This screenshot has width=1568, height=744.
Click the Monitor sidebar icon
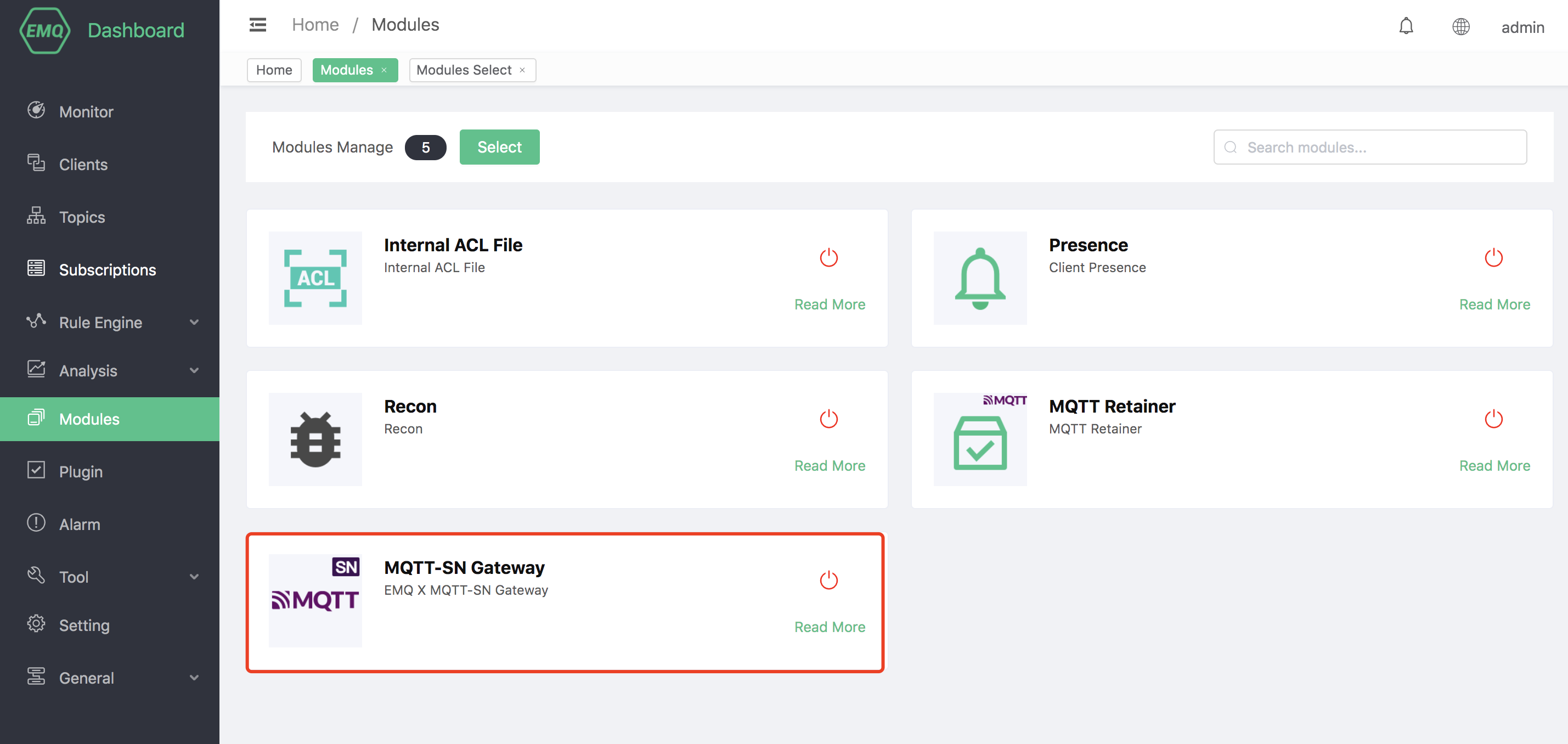(x=36, y=110)
